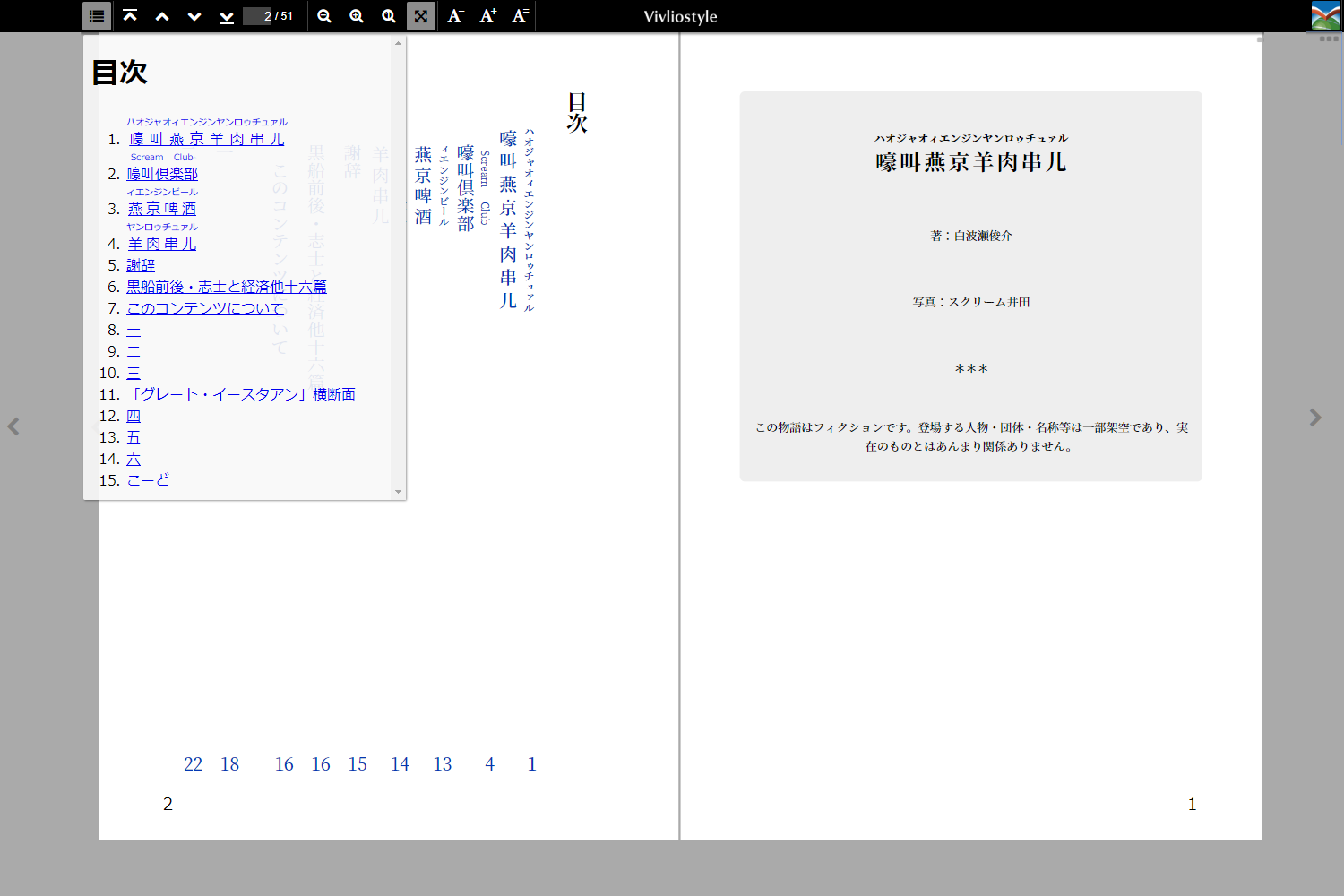This screenshot has height=896, width=1344.
Task: Open TOC entry 二 (item 9)
Action: click(134, 351)
